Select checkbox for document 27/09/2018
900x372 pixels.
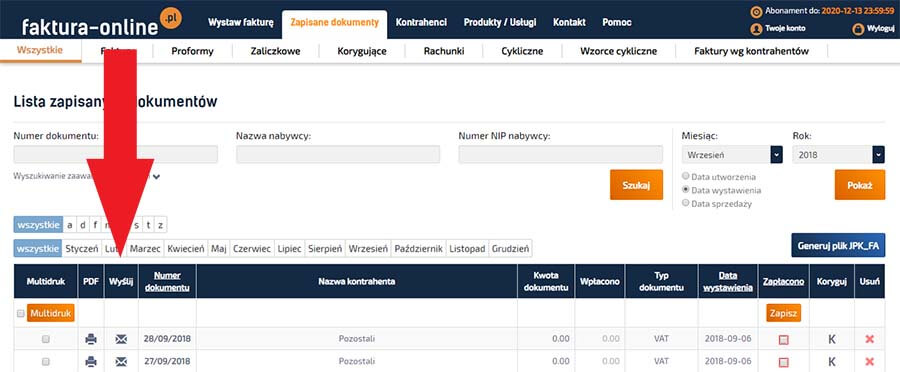pos(46,362)
